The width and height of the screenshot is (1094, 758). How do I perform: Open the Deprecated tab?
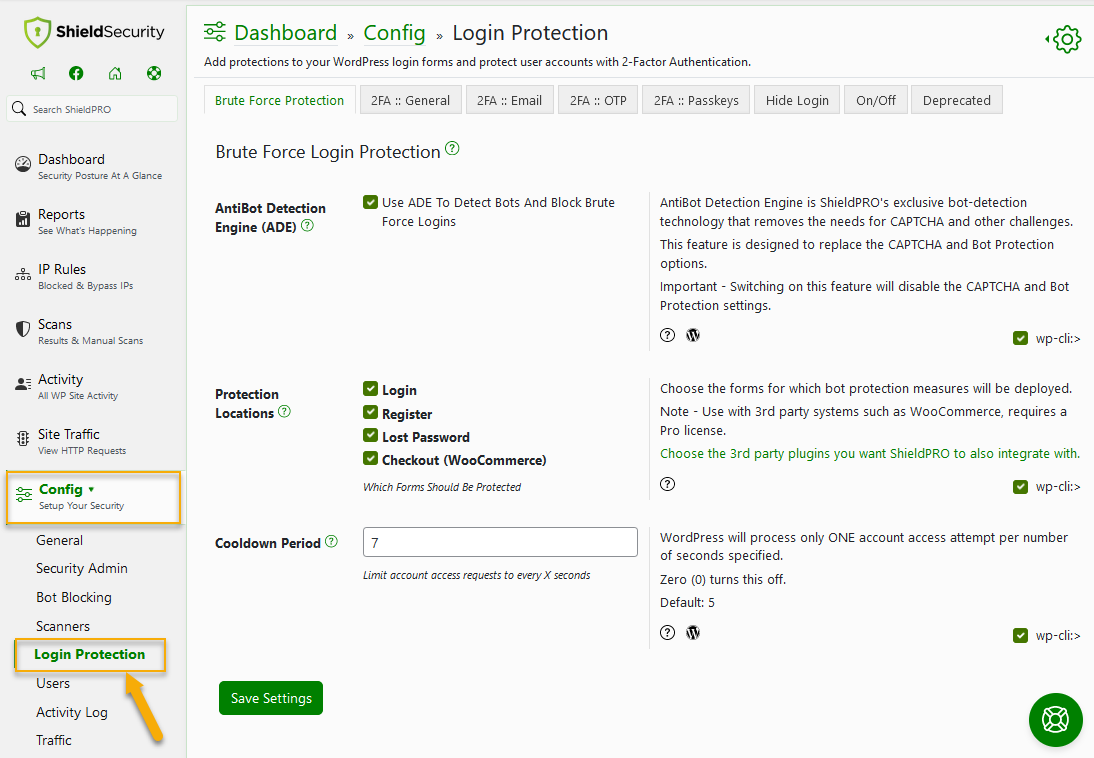[957, 101]
